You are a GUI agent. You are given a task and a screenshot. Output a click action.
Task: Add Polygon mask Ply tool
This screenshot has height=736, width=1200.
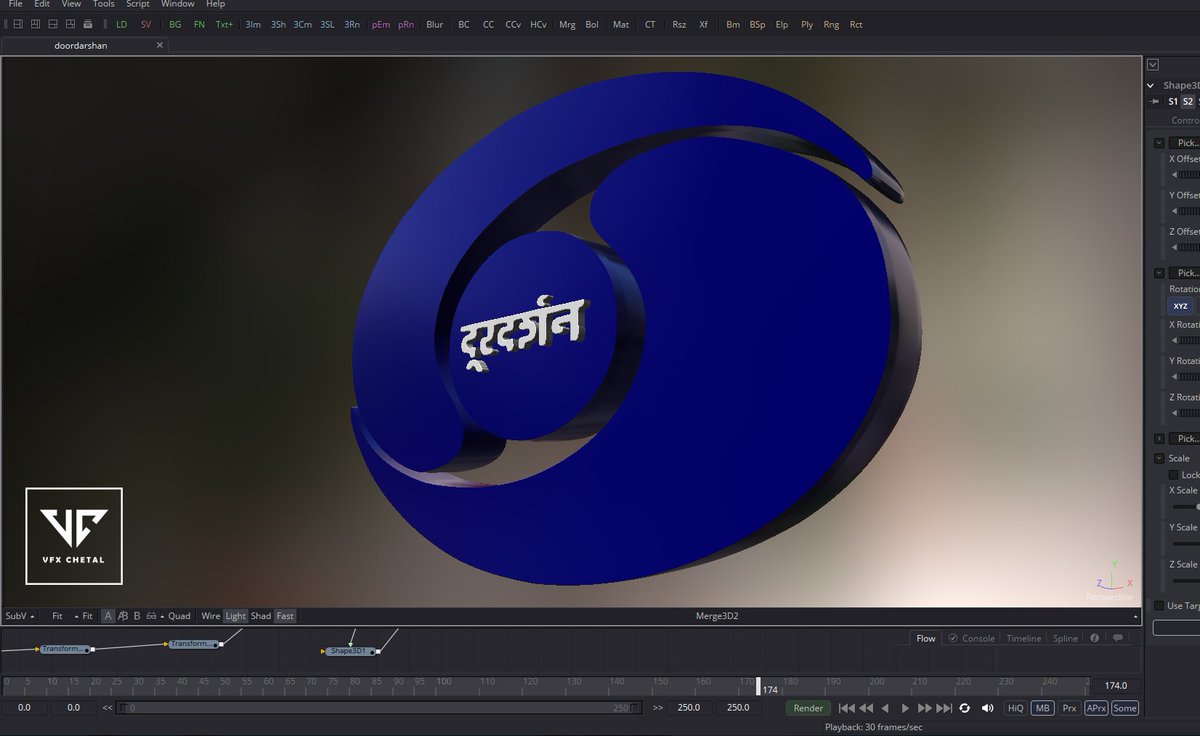(807, 24)
